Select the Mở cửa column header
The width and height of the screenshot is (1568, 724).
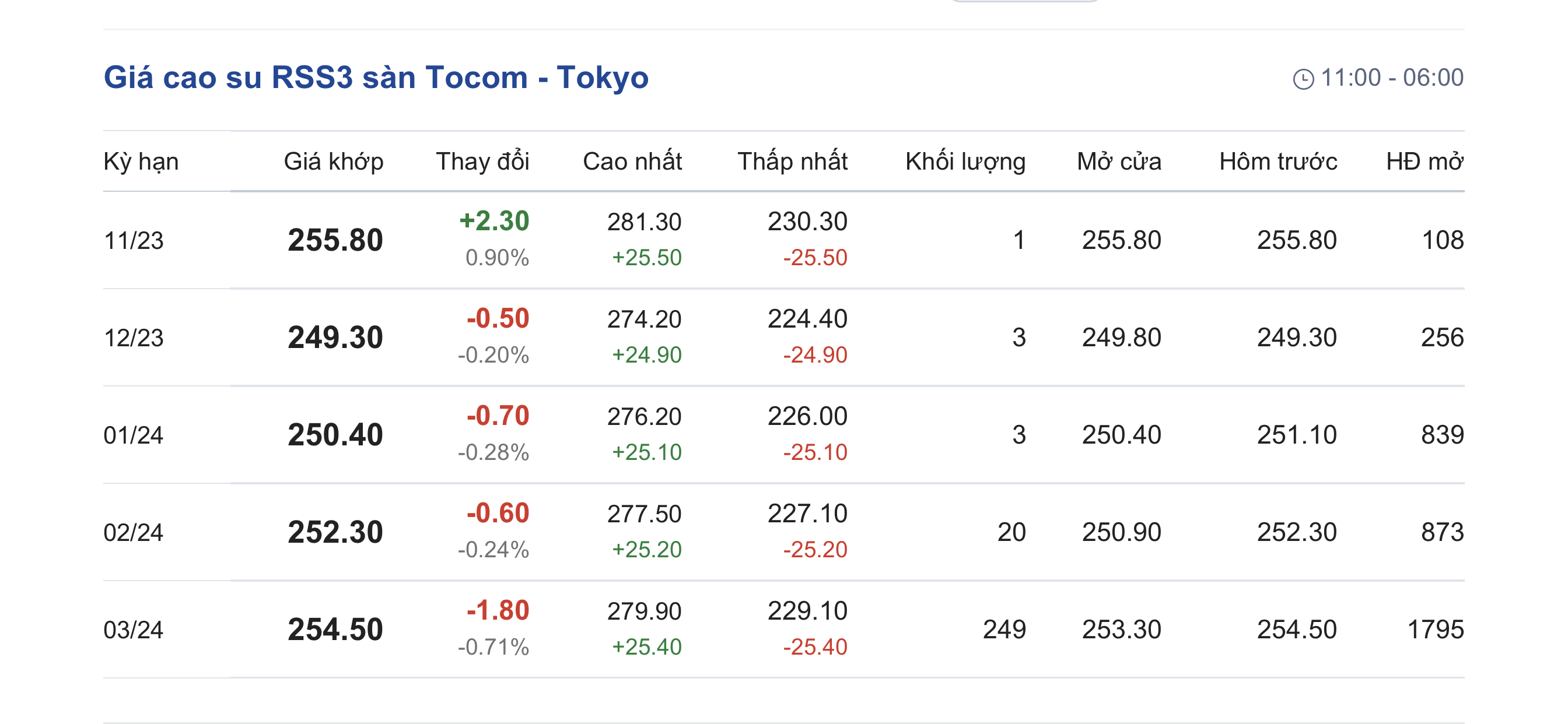coord(1119,162)
